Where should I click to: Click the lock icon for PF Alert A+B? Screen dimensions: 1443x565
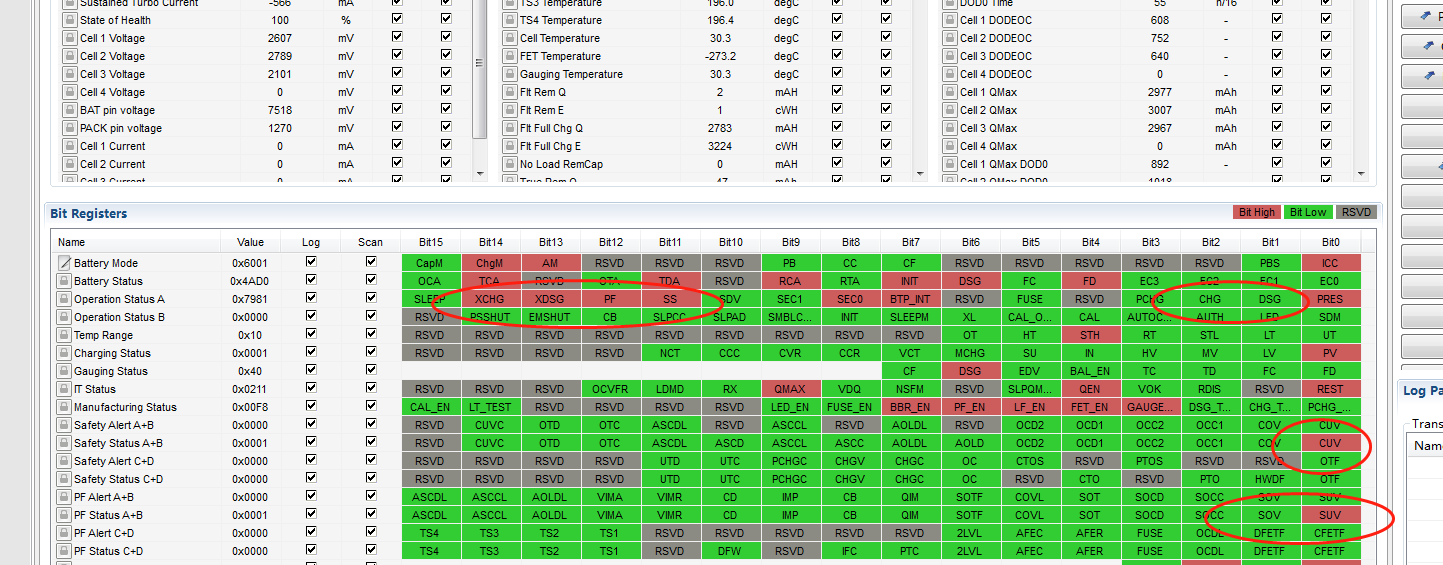click(65, 497)
